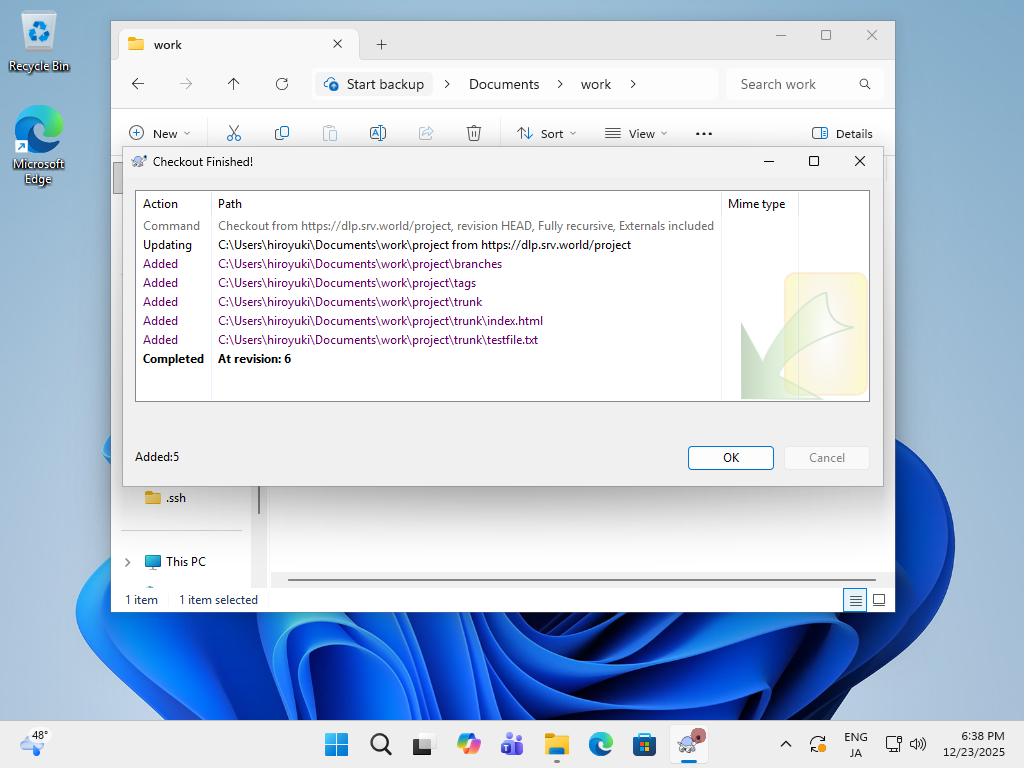Click the Refresh icon in Explorer
This screenshot has height=768, width=1024.
282,84
